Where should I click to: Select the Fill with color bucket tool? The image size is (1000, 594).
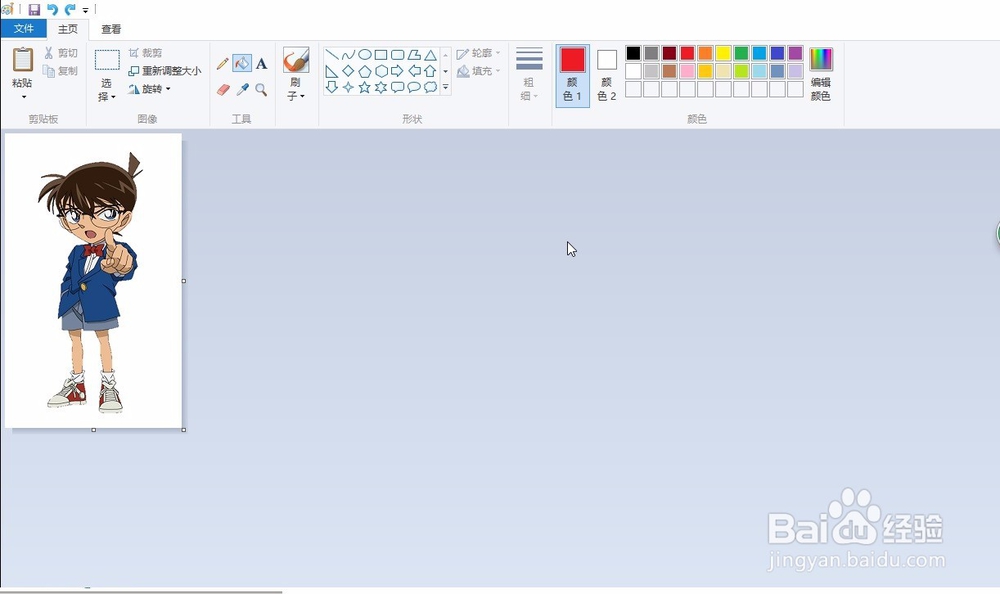[x=242, y=63]
